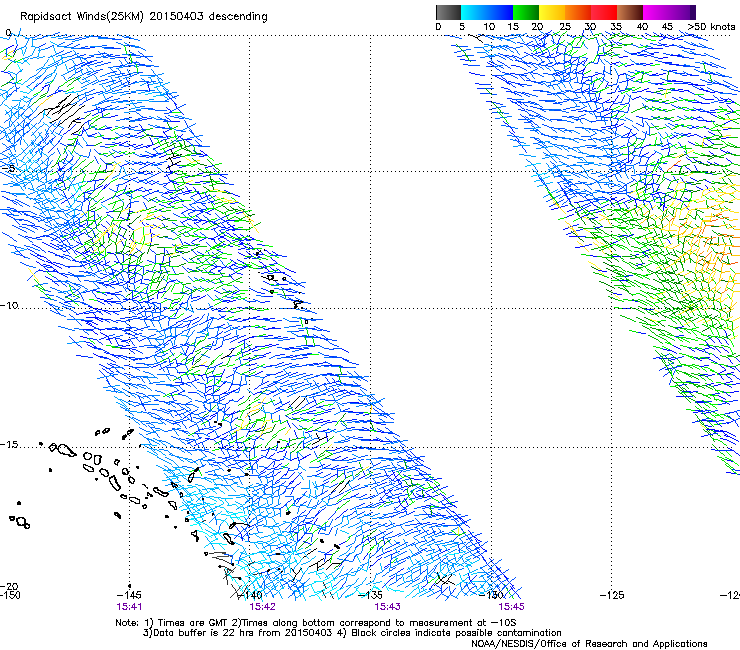This screenshot has height=650, width=740.
Task: Click the '>50 knots' legend label
Action: pos(711,27)
